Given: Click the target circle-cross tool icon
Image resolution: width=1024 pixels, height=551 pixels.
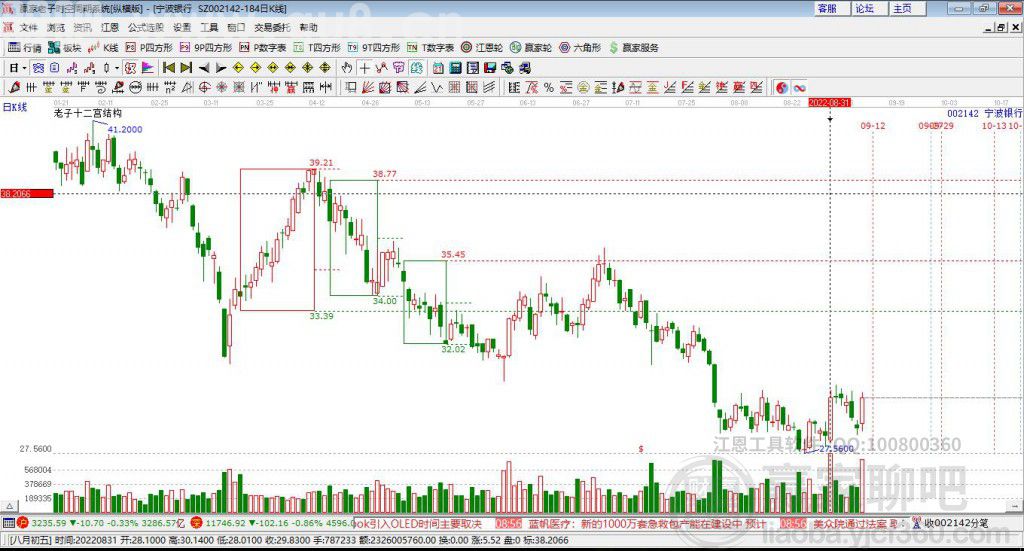Looking at the screenshot, I should point(204,87).
